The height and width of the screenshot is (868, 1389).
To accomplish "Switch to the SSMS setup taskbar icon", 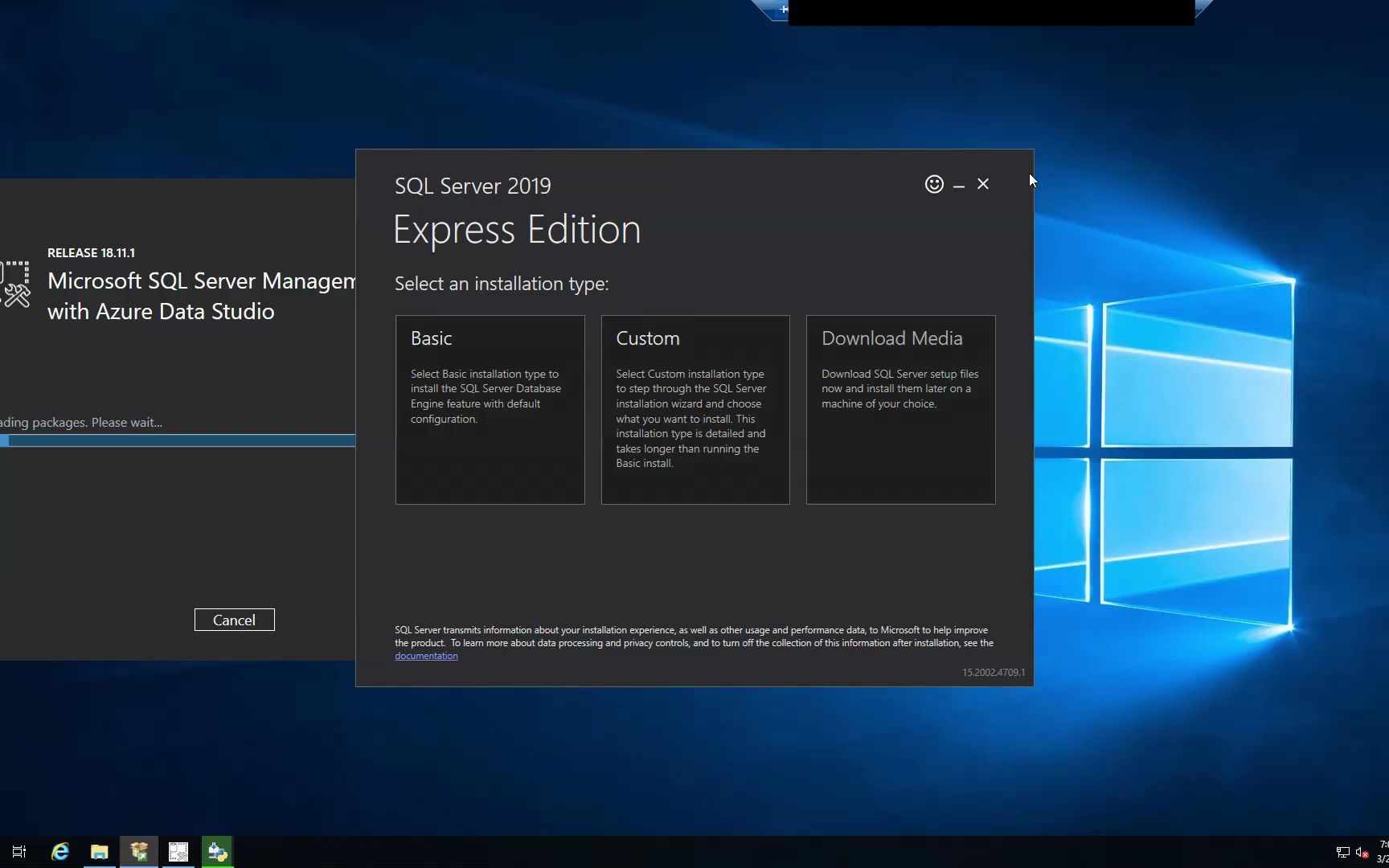I will tap(178, 852).
